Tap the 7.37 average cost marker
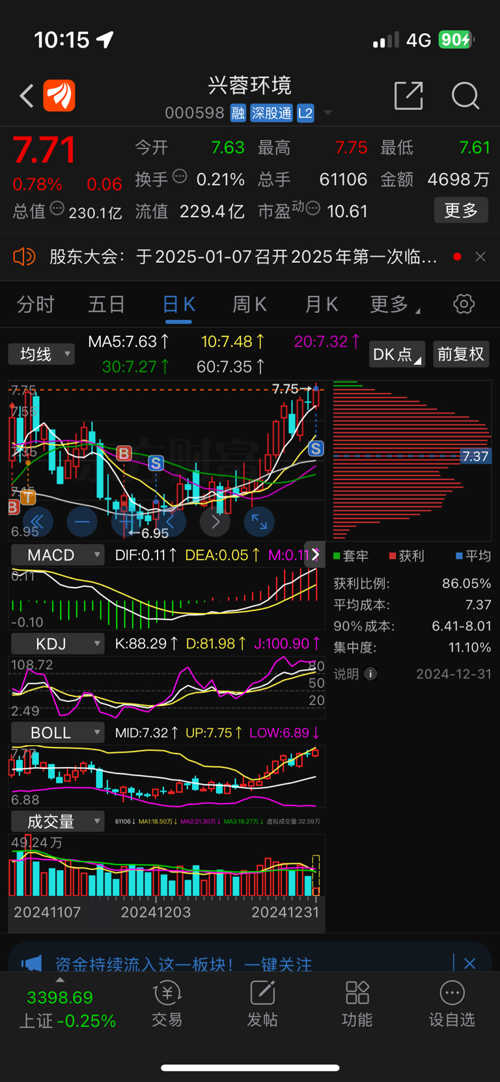 click(x=475, y=456)
